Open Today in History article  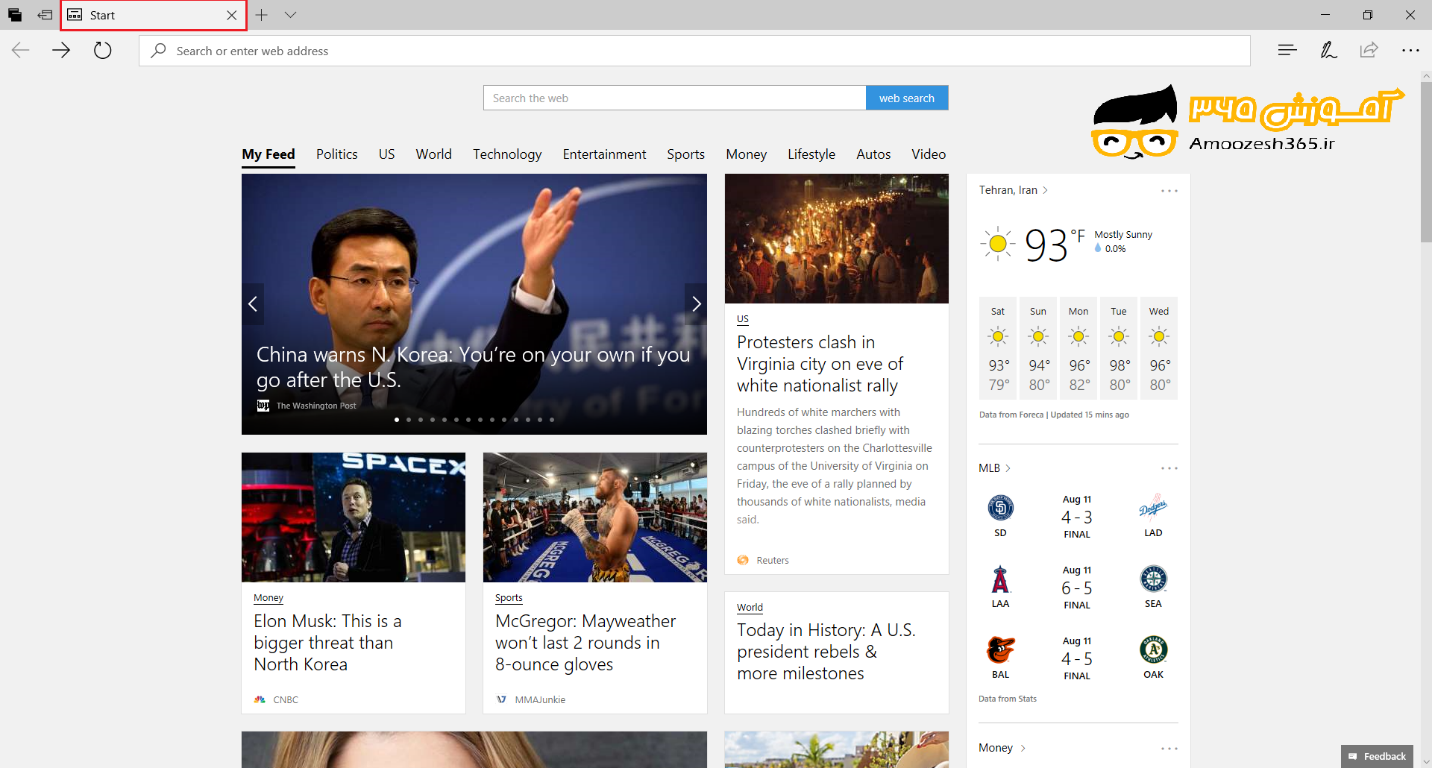click(826, 652)
